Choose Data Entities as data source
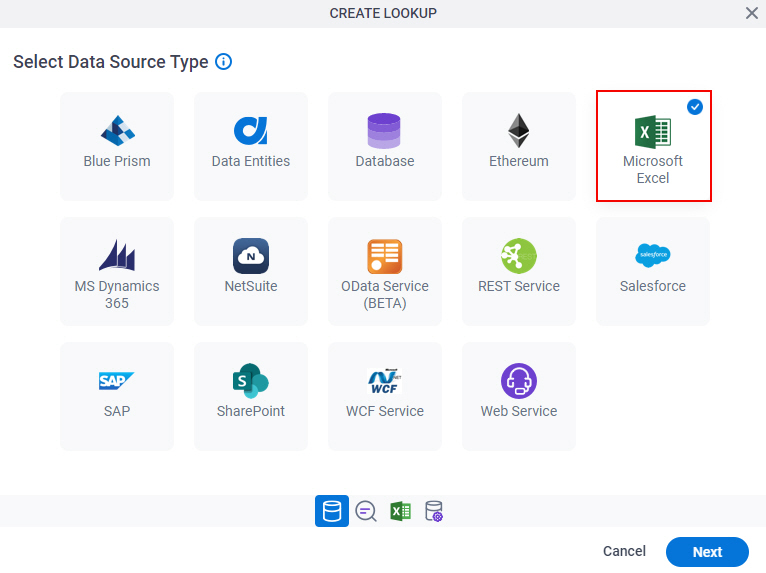766x573 pixels. pos(251,146)
